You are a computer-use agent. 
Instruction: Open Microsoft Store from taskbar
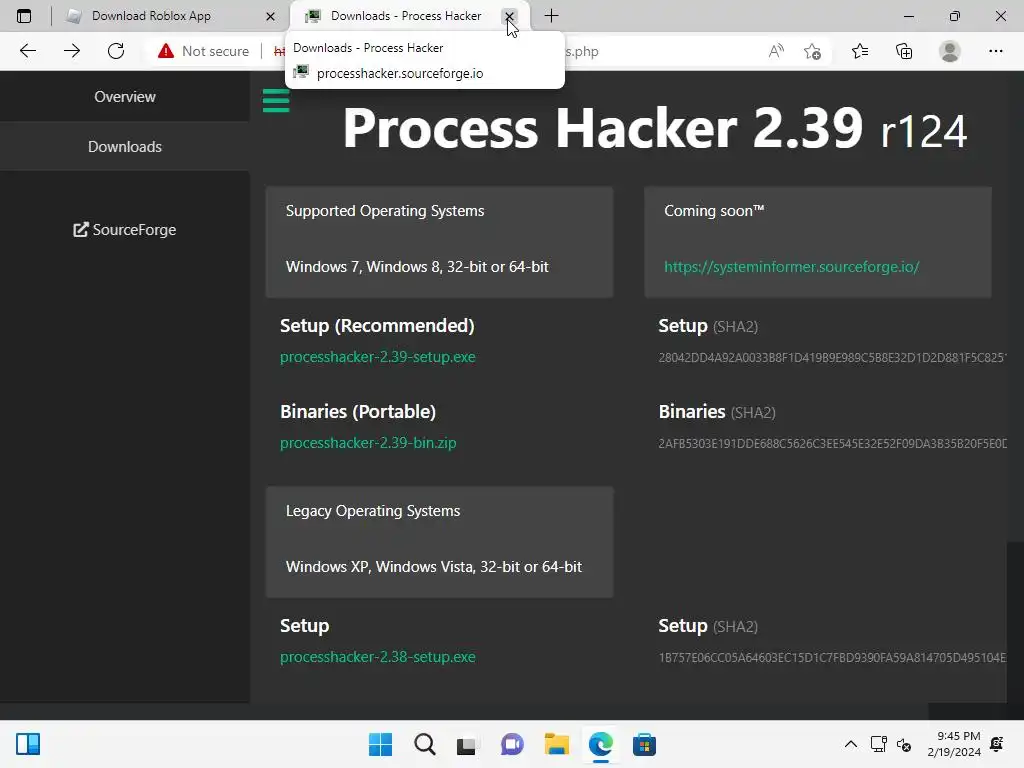coord(644,744)
